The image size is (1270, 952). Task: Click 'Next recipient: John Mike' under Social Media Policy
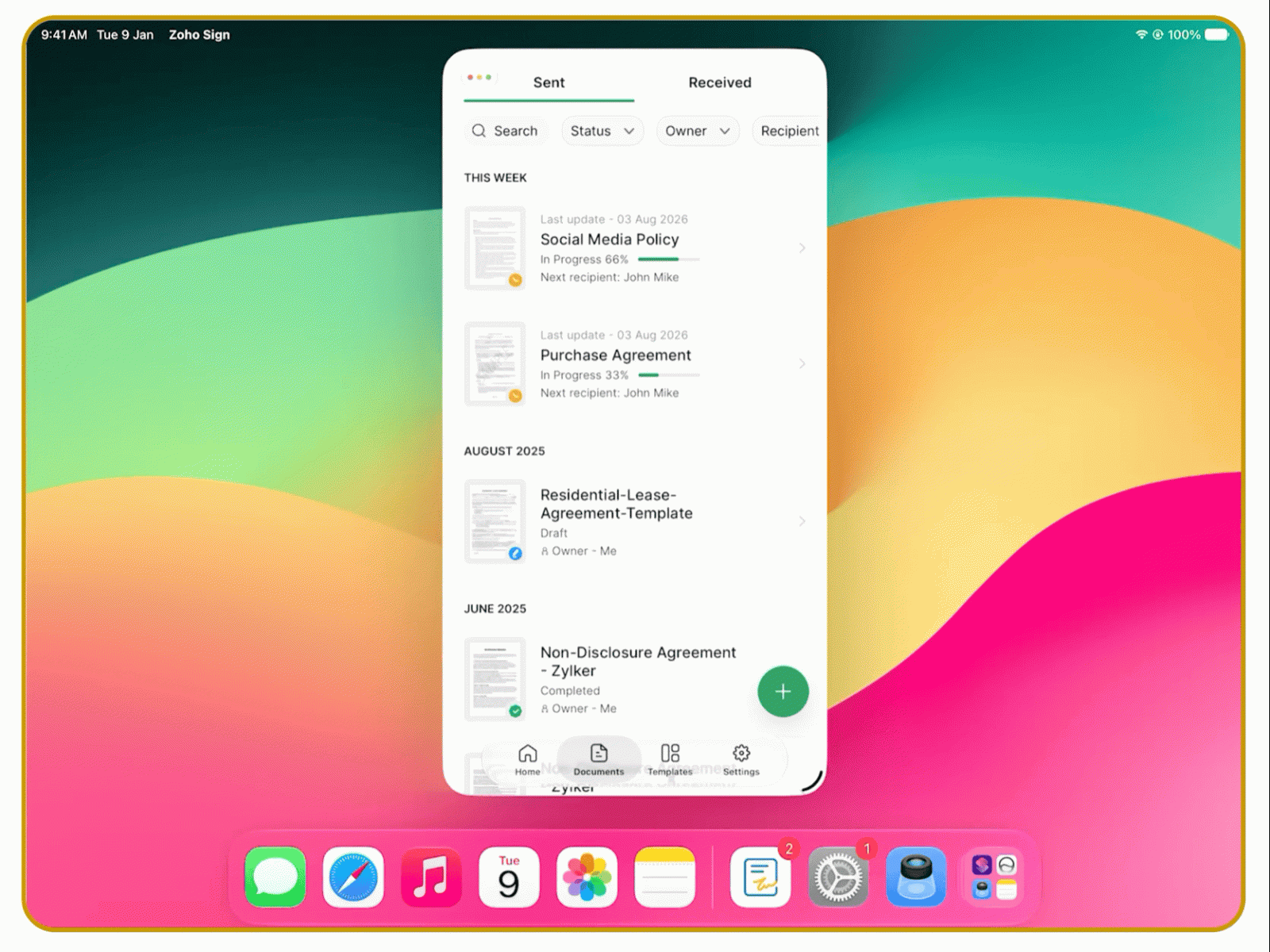(610, 277)
